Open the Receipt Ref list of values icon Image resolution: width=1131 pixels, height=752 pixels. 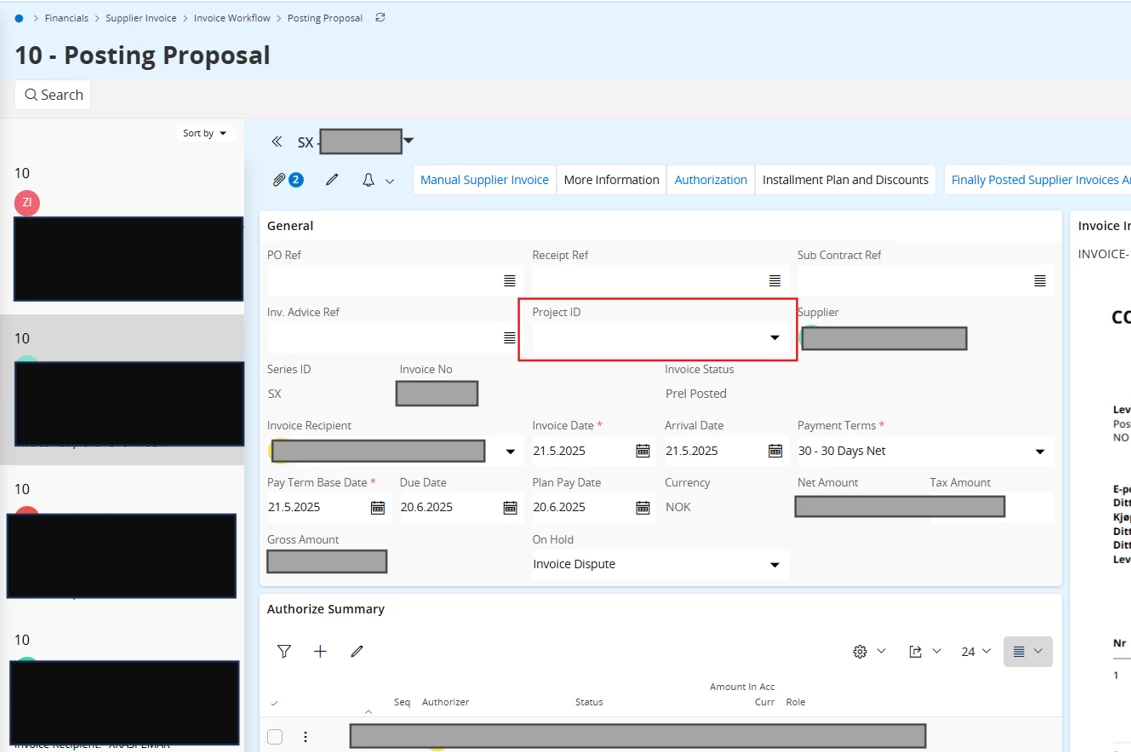tap(775, 280)
